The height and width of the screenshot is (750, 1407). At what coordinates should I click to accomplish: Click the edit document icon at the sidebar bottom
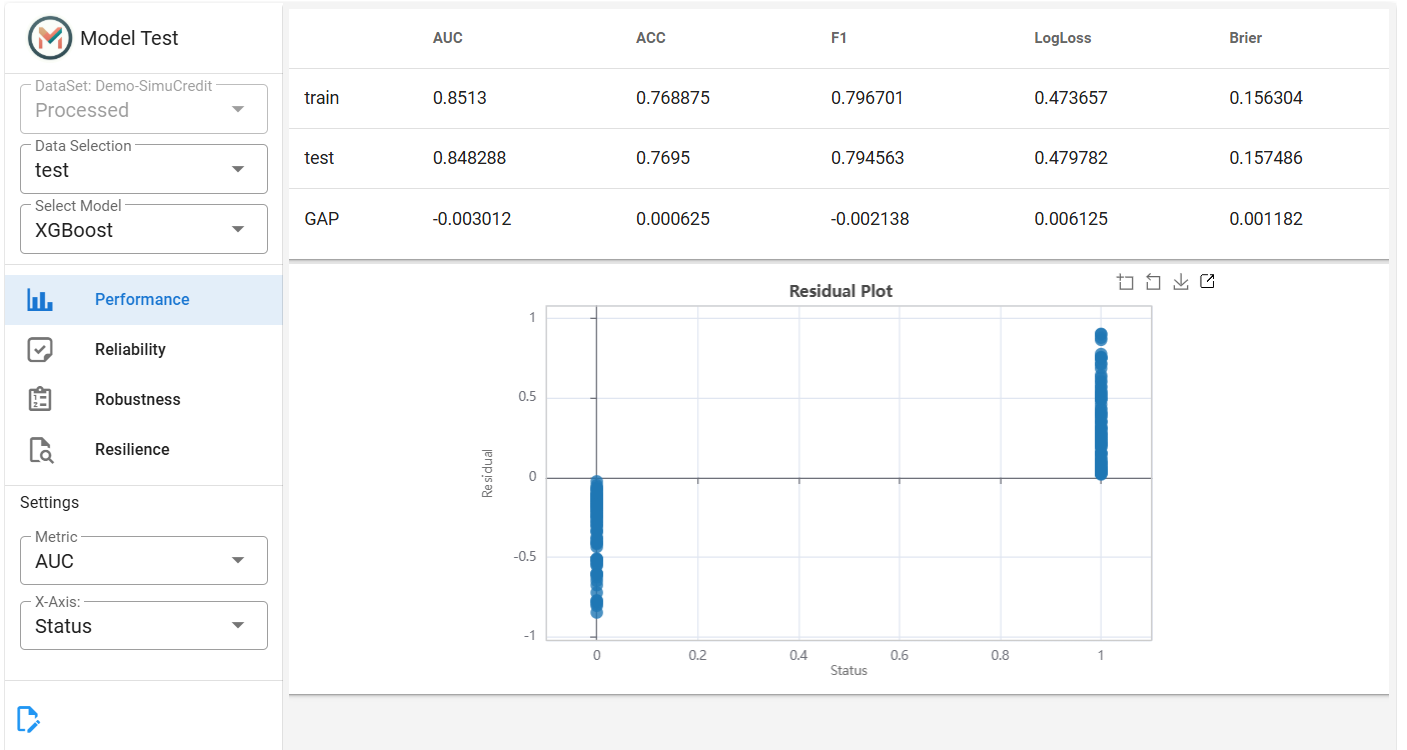pos(28,718)
